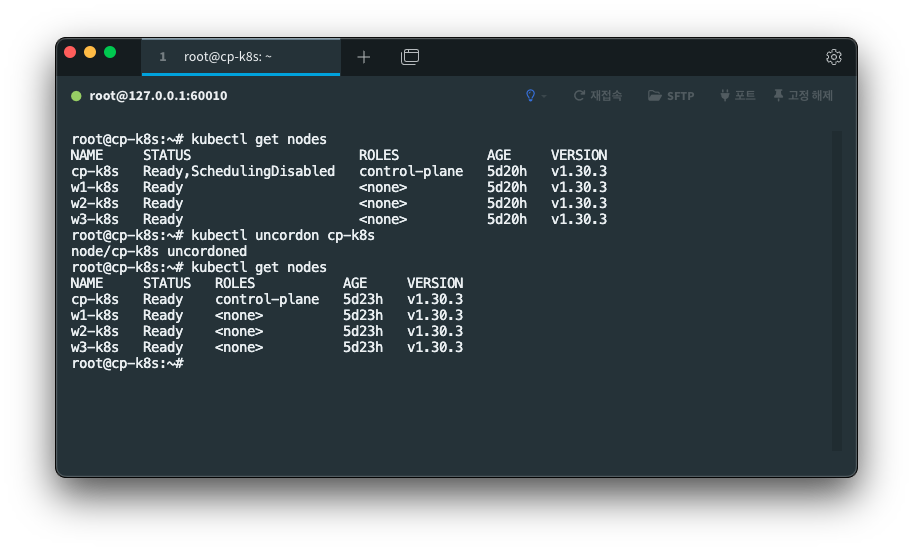Open a new tab with the plus icon
913x551 pixels.
[363, 57]
